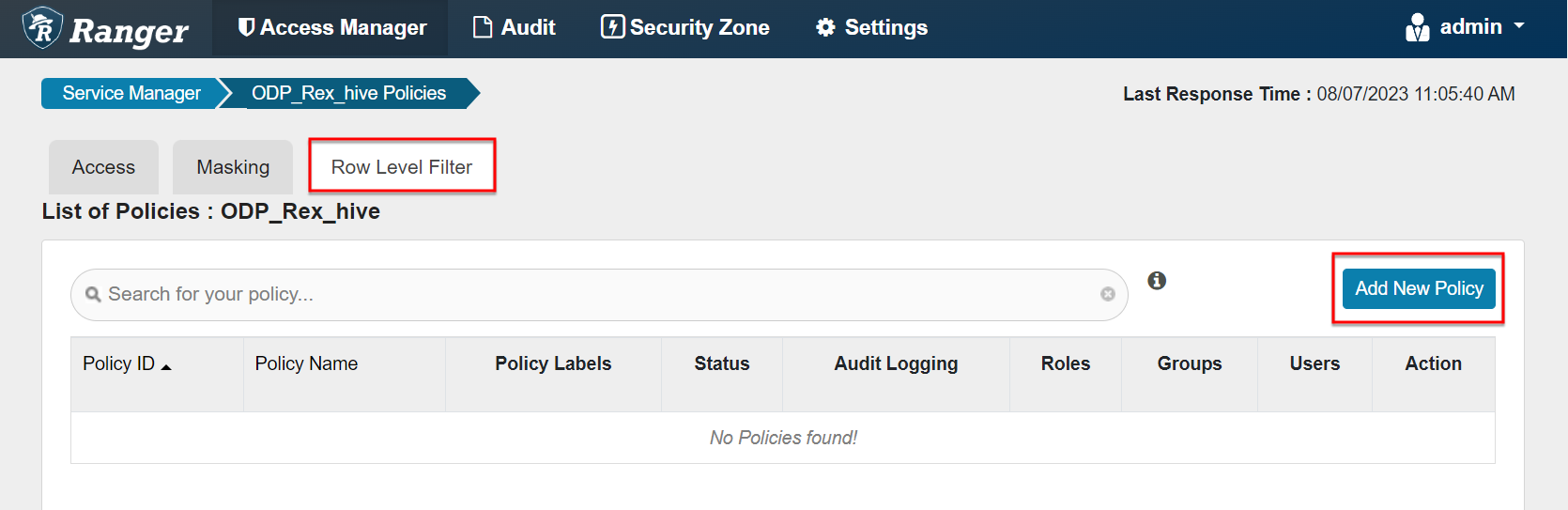The height and width of the screenshot is (510, 1568).
Task: Click the admin user avatar icon
Action: (x=1417, y=27)
